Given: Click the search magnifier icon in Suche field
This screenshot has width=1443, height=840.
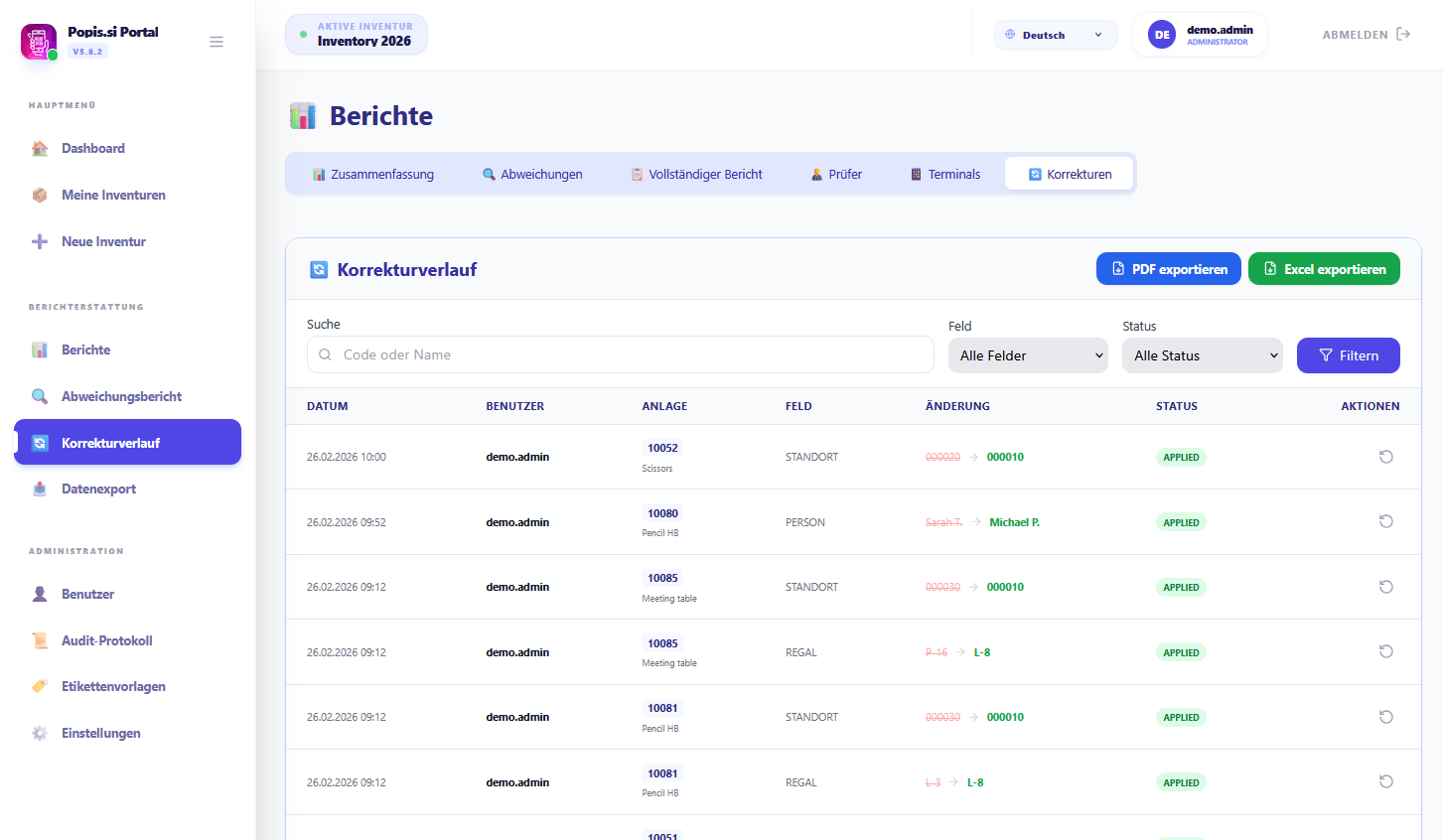Looking at the screenshot, I should point(325,355).
